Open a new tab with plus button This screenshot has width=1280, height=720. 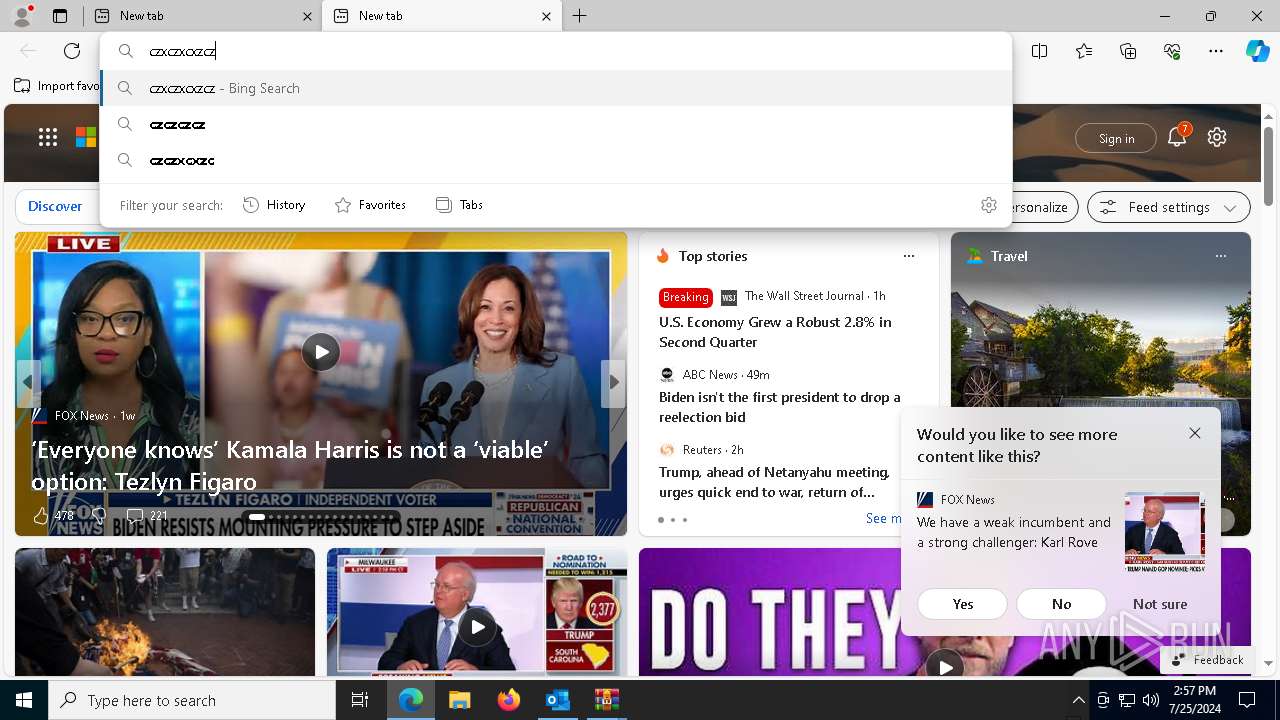[x=580, y=16]
